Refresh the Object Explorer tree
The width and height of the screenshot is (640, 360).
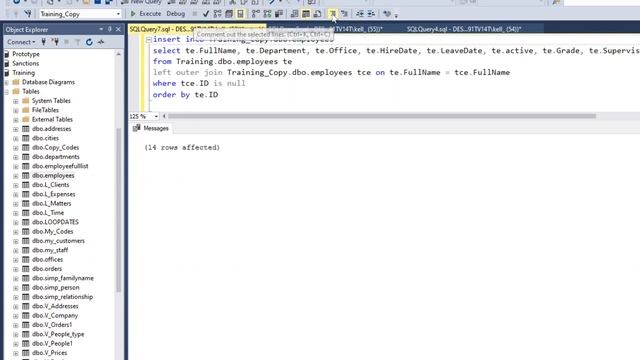89,42
